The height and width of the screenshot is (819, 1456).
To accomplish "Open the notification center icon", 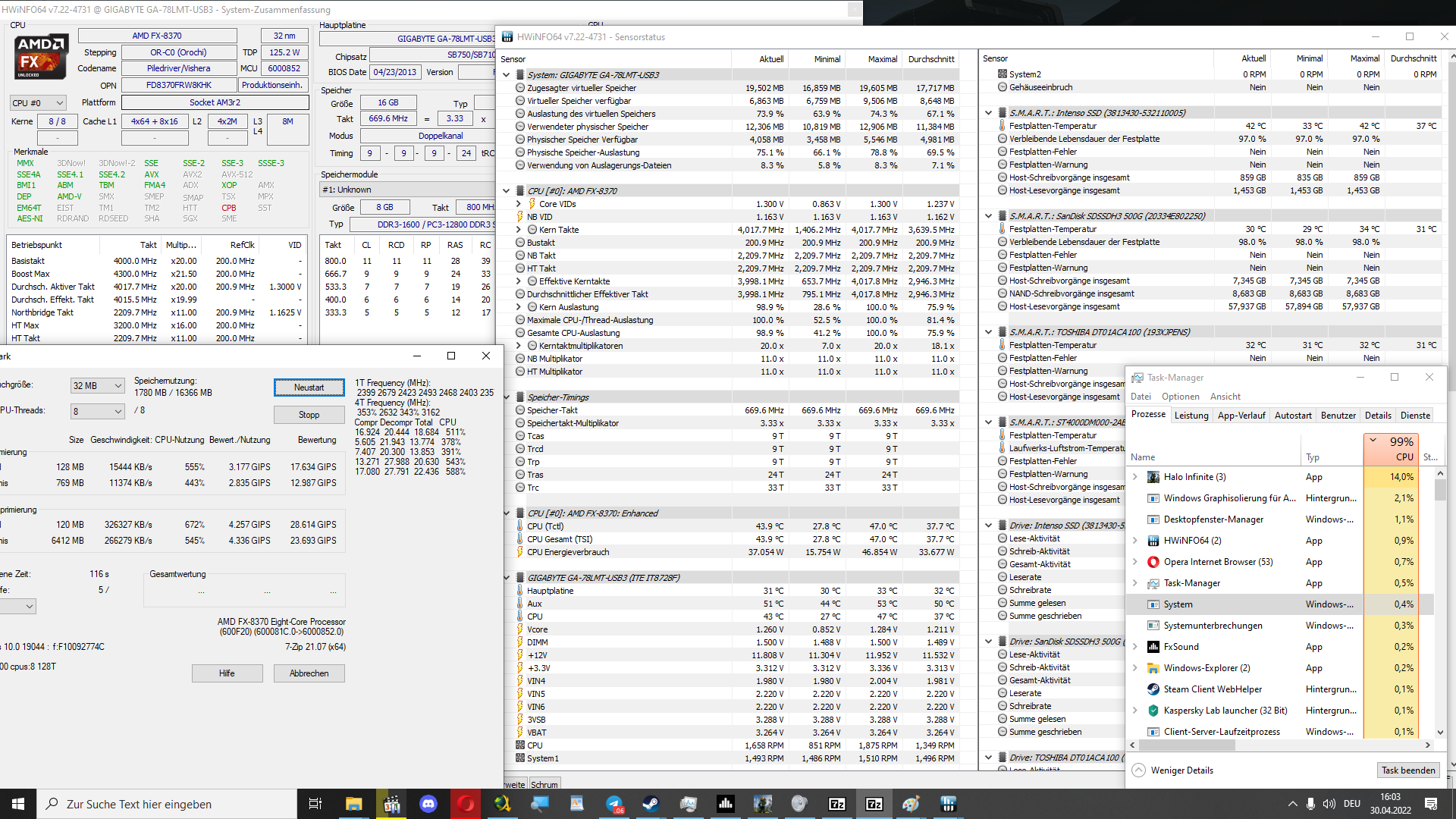I will coord(1431,804).
